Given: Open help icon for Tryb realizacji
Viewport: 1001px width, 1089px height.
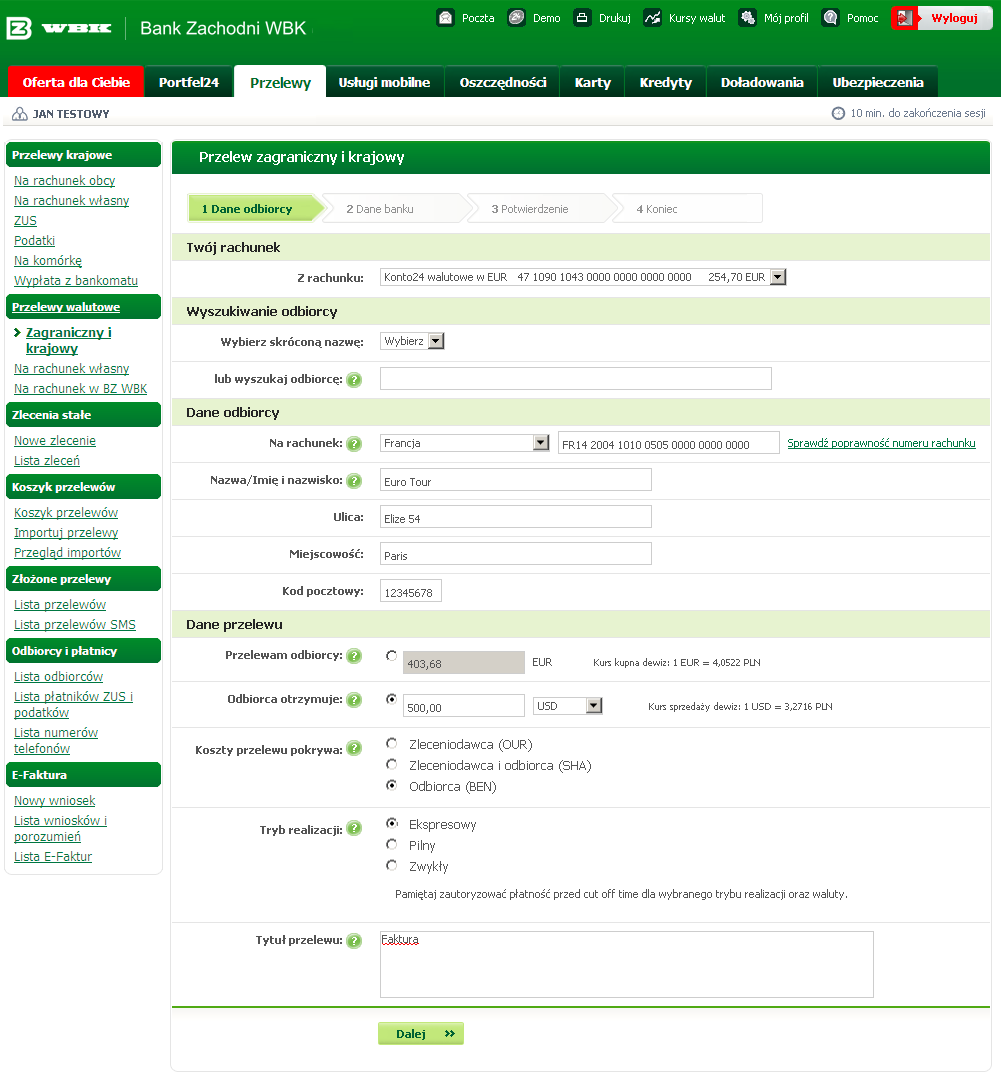Looking at the screenshot, I should click(354, 829).
